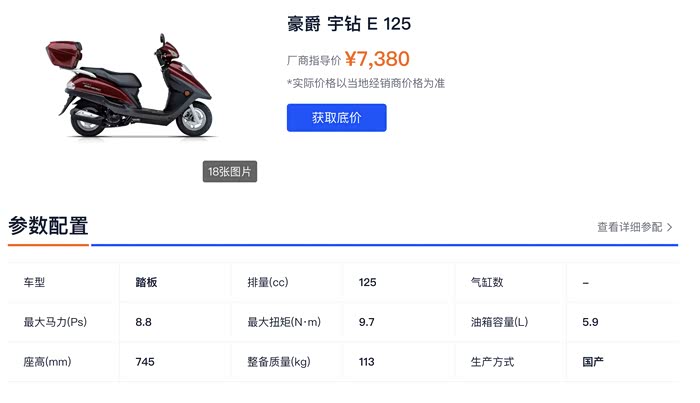
Task: Click the 踏板 vehicle type value
Action: [146, 283]
